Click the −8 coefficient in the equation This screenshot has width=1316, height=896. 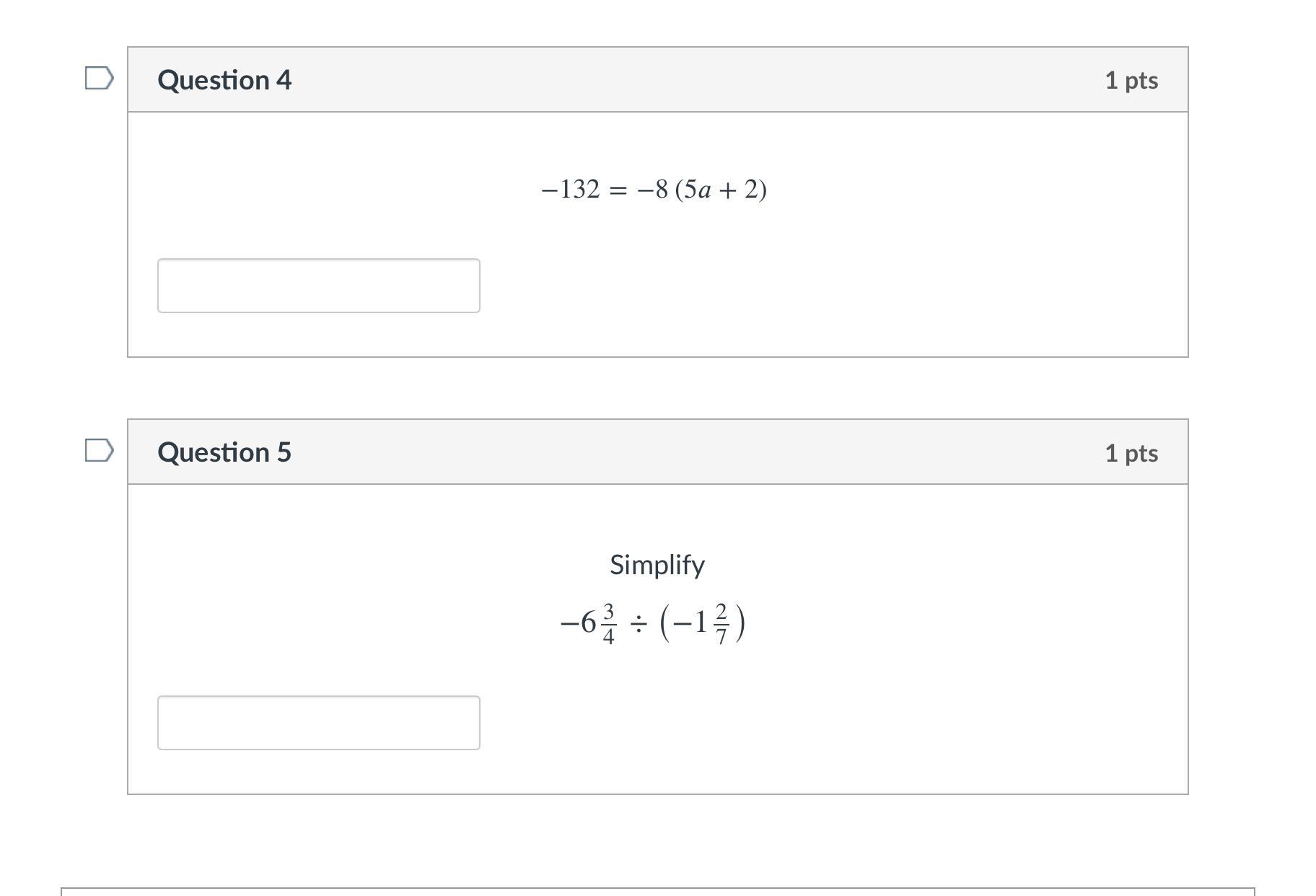(x=652, y=190)
